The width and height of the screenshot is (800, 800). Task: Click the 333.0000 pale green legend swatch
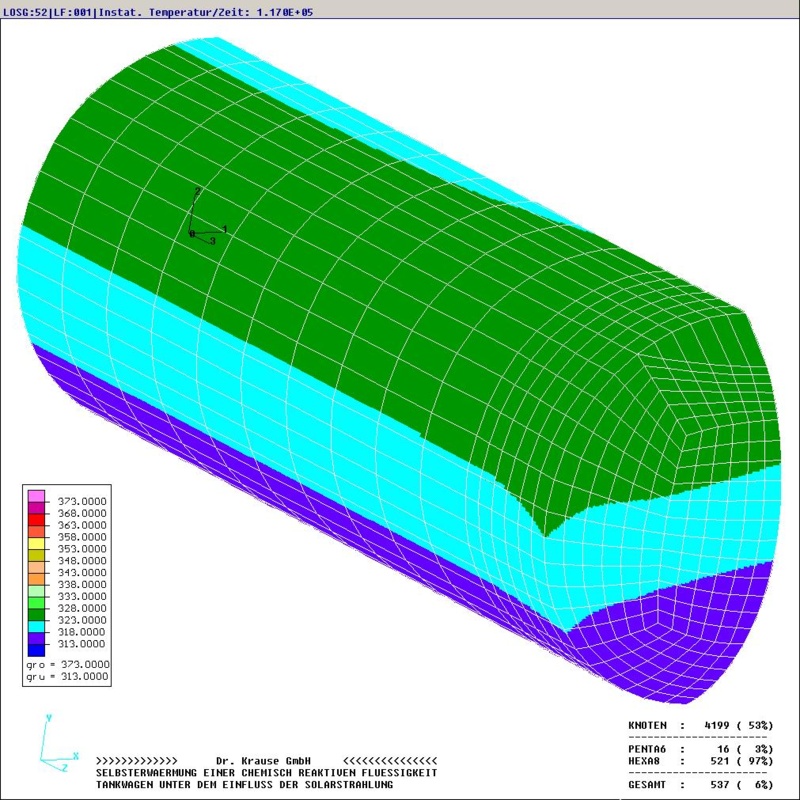point(36,591)
